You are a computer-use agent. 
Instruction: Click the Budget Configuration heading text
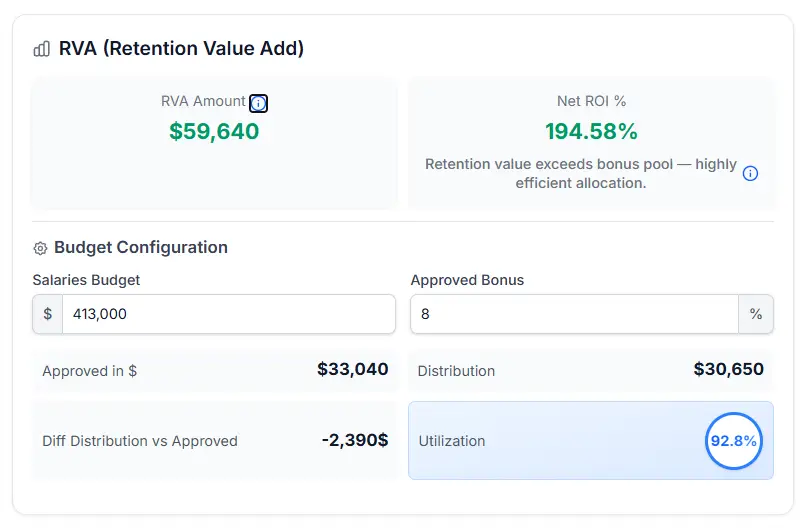click(x=141, y=247)
